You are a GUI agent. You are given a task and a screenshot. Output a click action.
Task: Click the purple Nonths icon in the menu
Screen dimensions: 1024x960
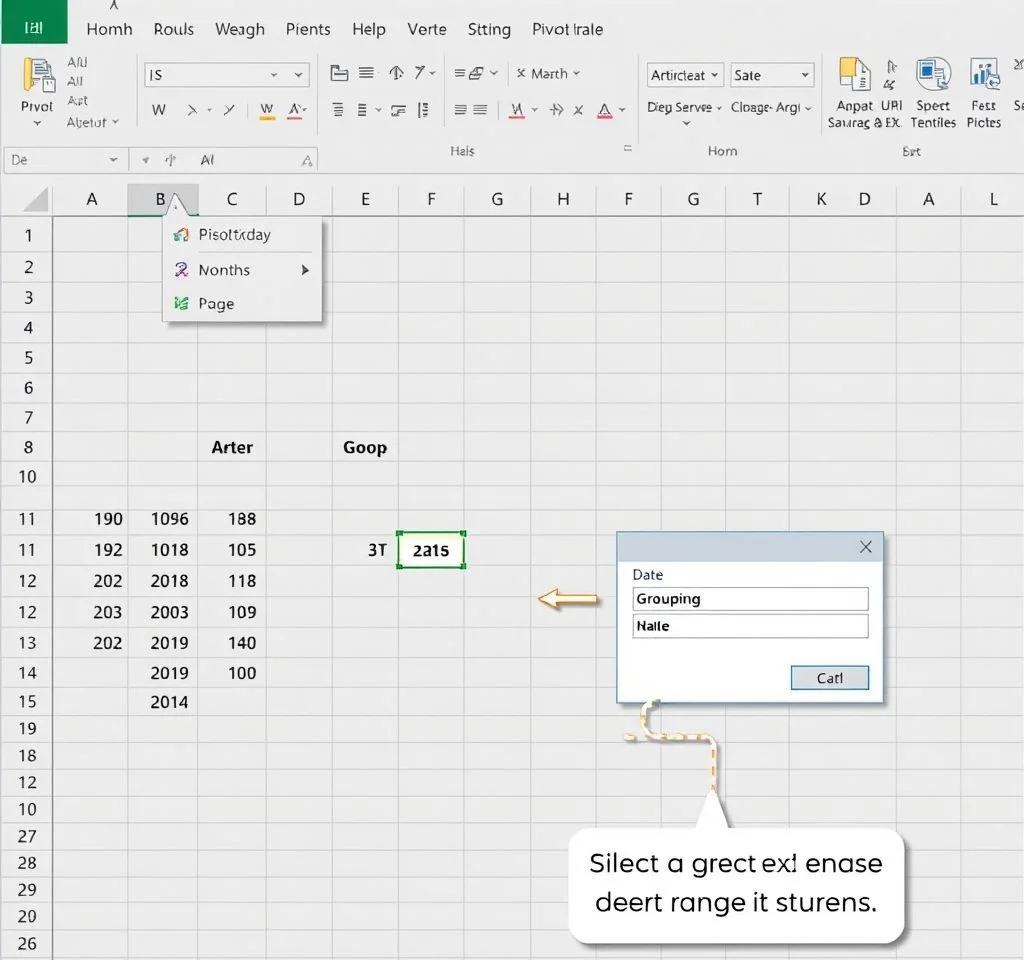coord(181,270)
